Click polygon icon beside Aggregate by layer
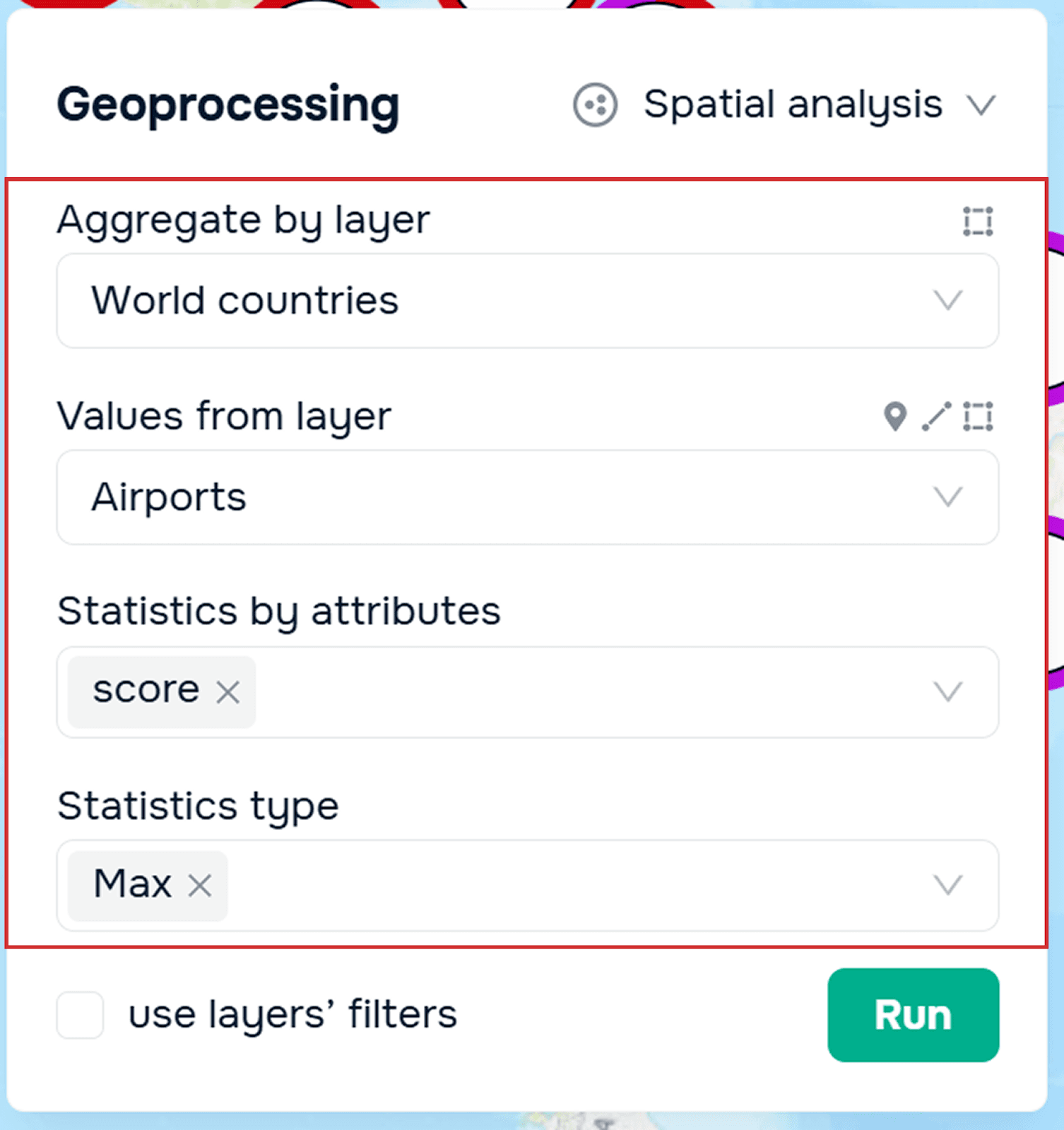The height and width of the screenshot is (1130, 1064). (x=978, y=222)
